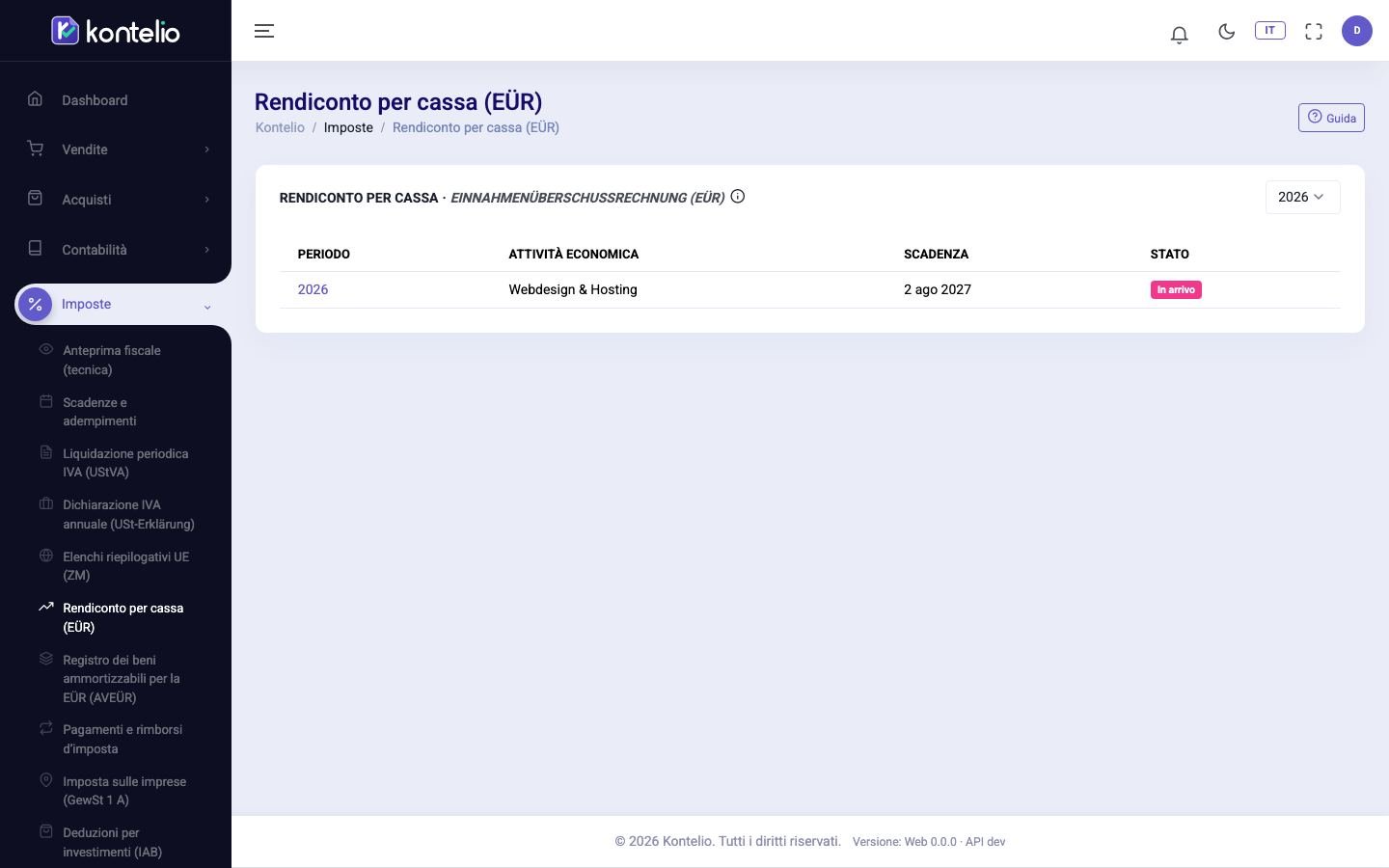Click the Dashboard home icon
The width and height of the screenshot is (1389, 868).
(x=35, y=98)
